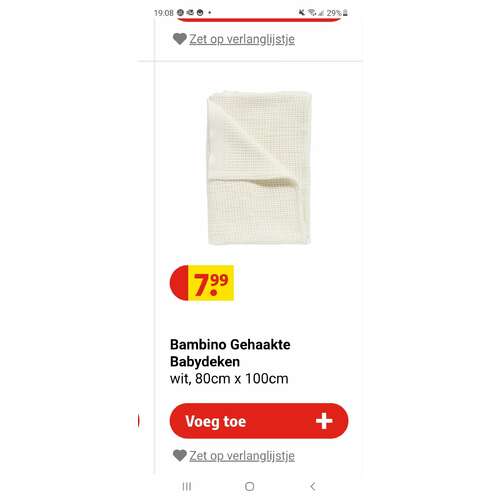Tap the Wi-Fi signal status icon
This screenshot has height=500, width=500.
coord(312,13)
